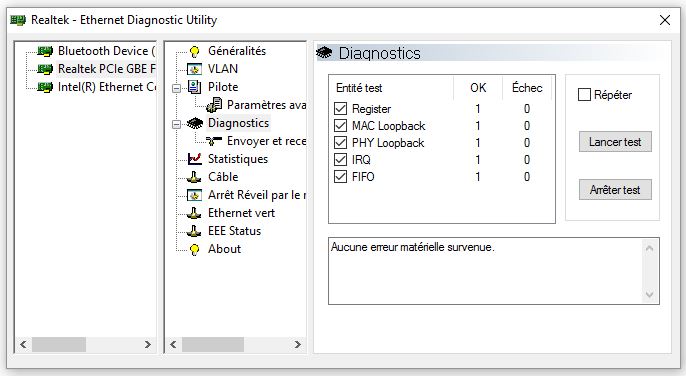Click the Statistiques chart icon
686x376 pixels.
194,159
